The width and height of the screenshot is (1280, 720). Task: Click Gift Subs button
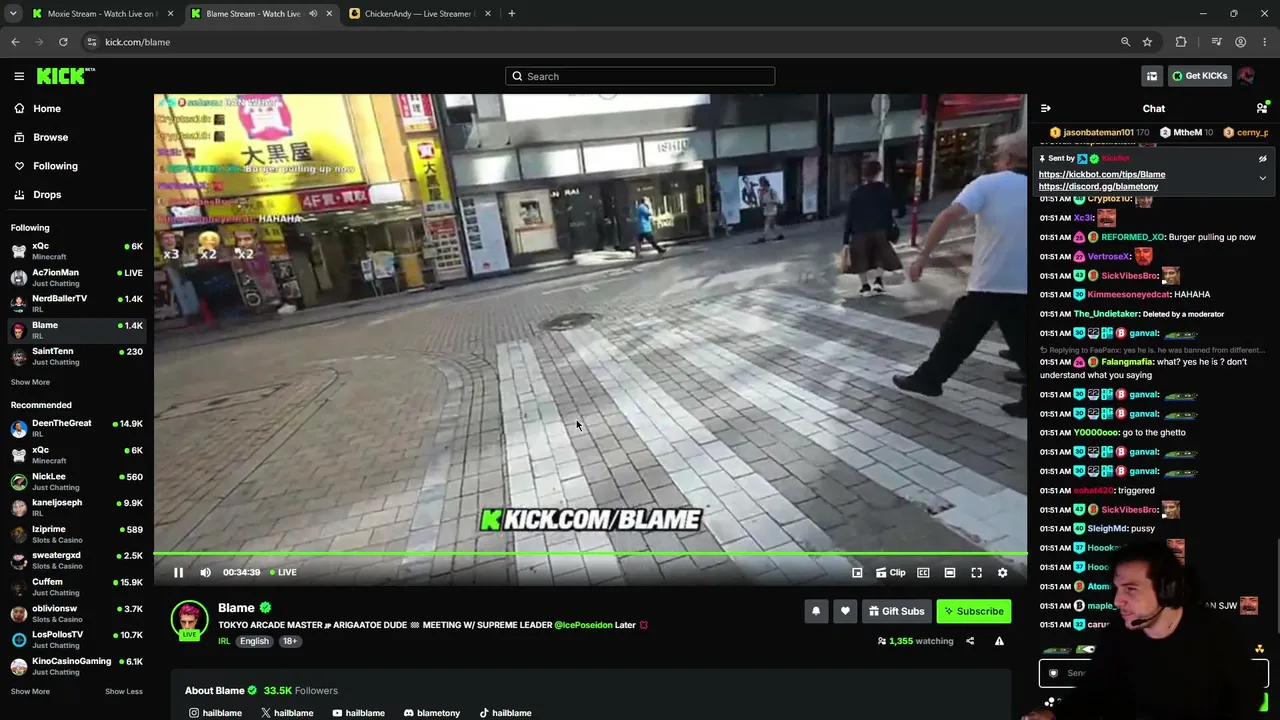click(896, 611)
